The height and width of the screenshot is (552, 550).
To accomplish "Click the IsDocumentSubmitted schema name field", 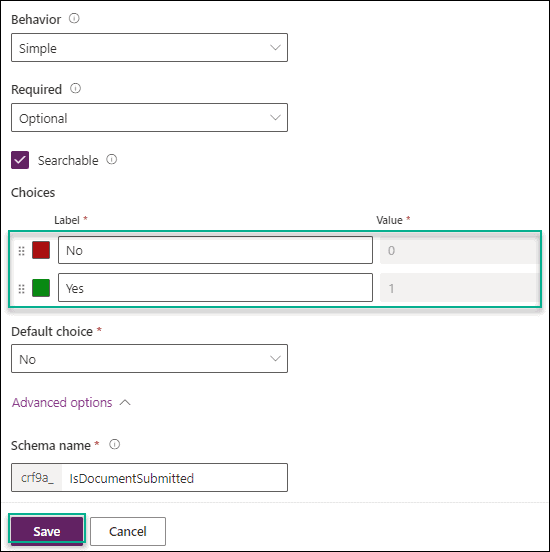I will (x=174, y=478).
